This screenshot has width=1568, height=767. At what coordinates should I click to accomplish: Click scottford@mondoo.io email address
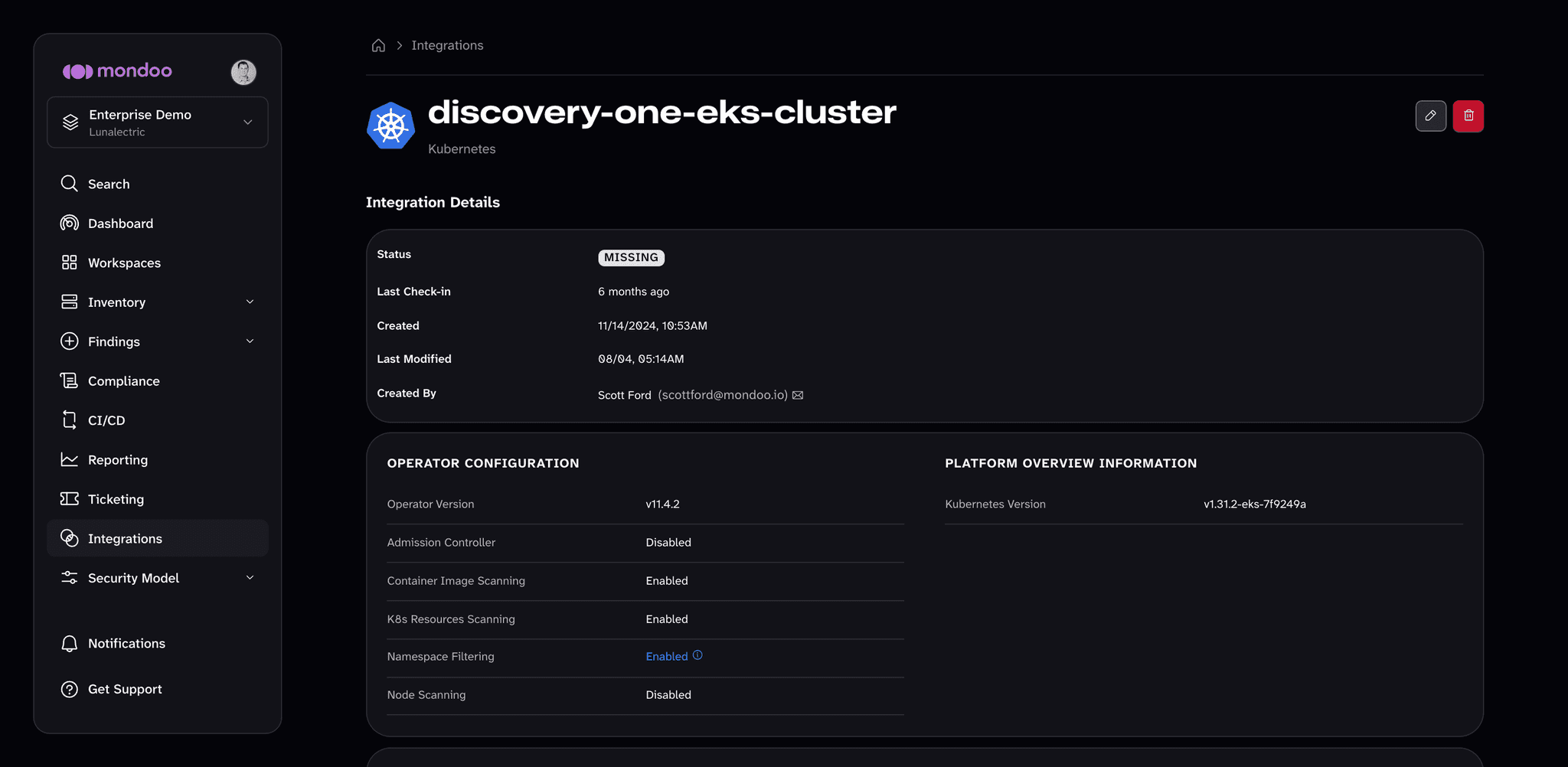pos(723,395)
